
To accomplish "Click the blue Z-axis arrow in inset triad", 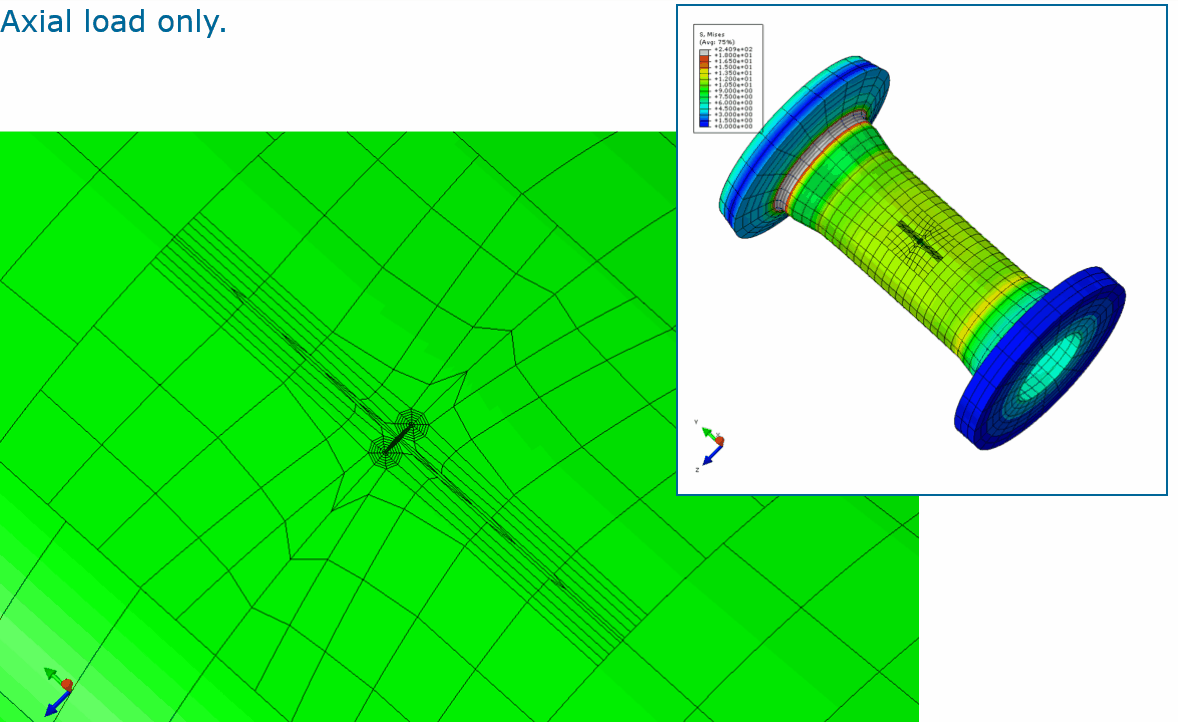I will tap(709, 456).
